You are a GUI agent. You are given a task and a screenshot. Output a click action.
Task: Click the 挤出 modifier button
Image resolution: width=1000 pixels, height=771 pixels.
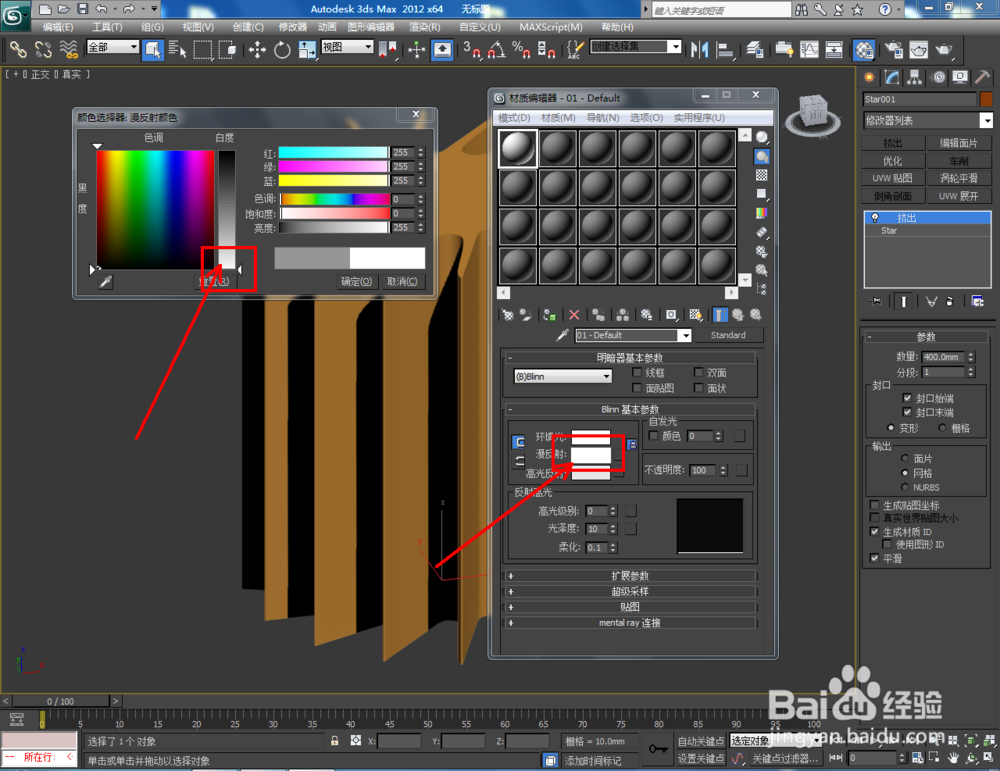[x=893, y=143]
